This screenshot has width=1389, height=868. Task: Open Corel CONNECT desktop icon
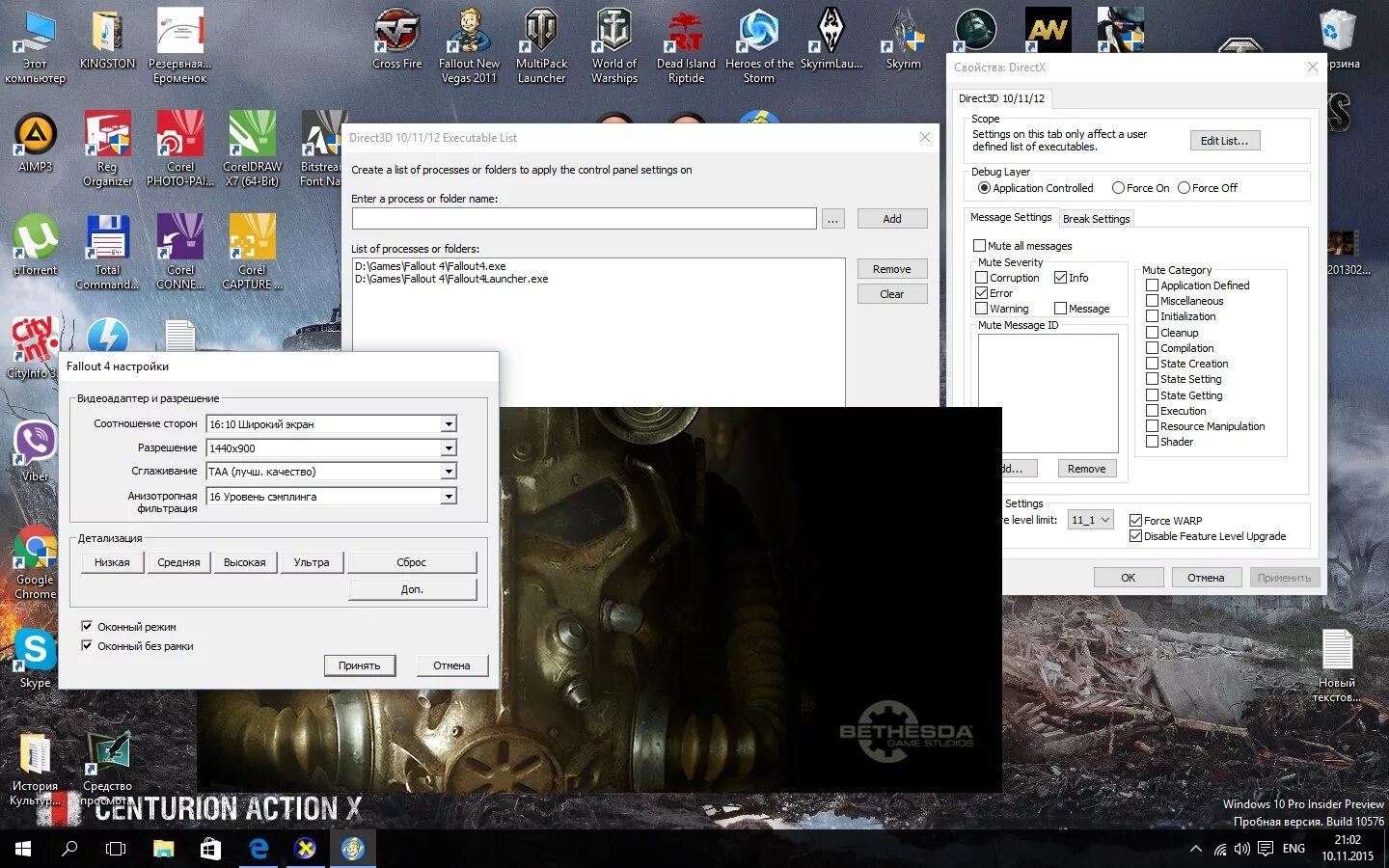click(x=179, y=253)
